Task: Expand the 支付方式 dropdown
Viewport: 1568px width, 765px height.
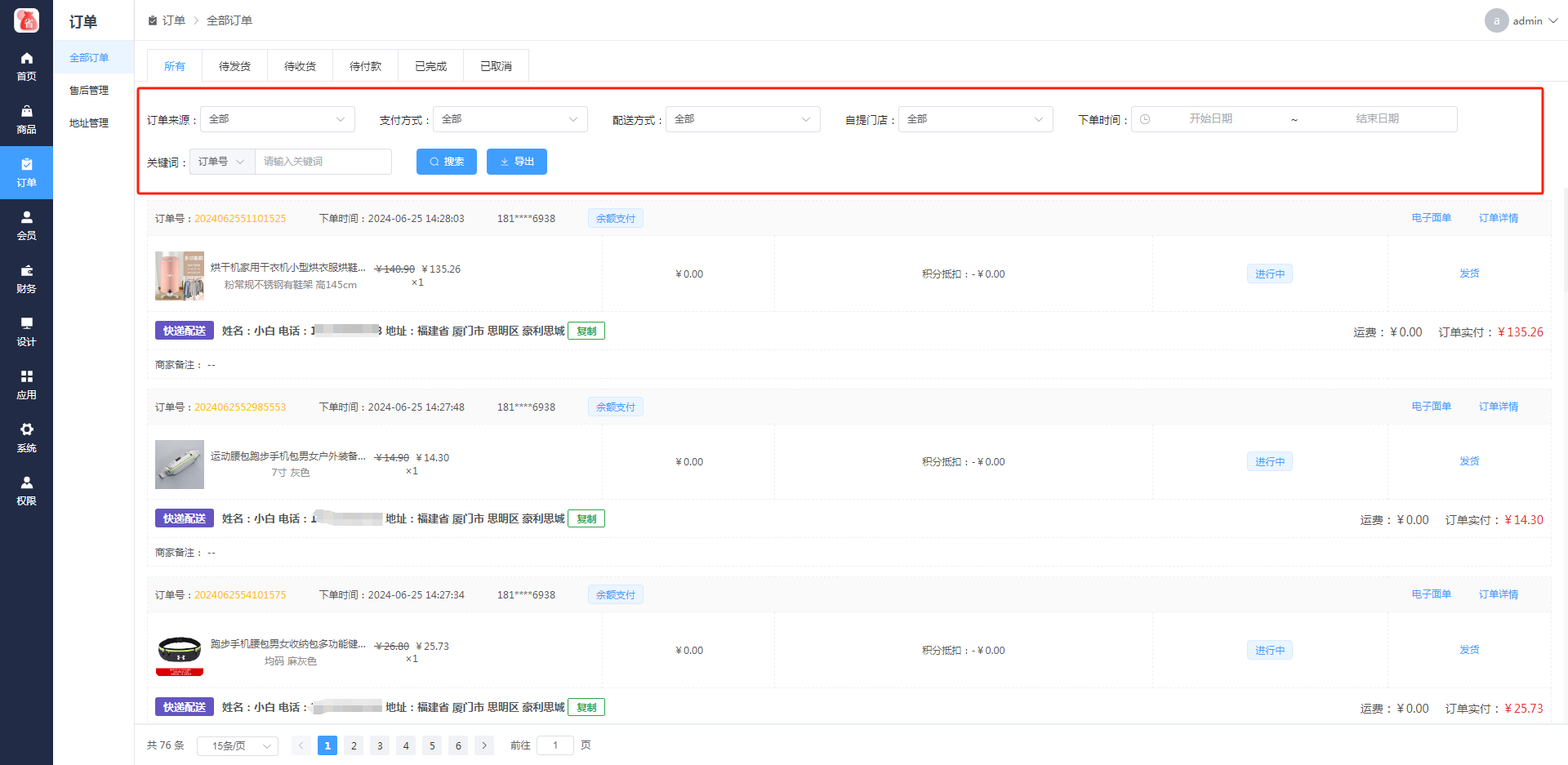Action: coord(510,119)
